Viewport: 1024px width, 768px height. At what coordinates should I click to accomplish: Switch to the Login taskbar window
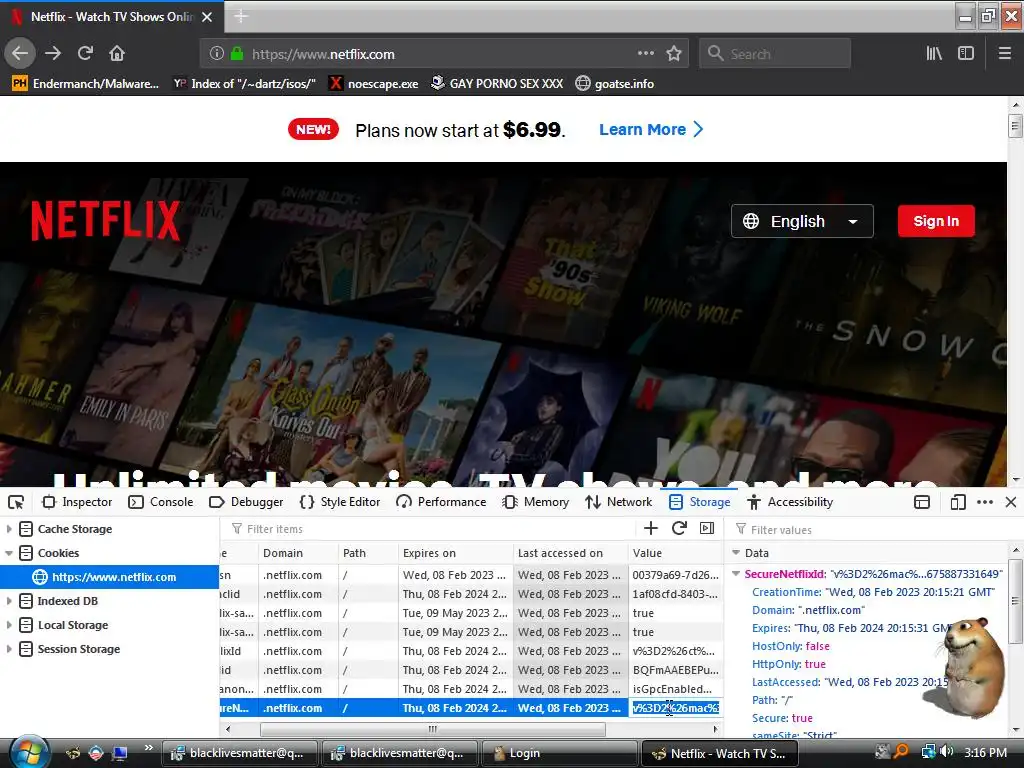(559, 753)
